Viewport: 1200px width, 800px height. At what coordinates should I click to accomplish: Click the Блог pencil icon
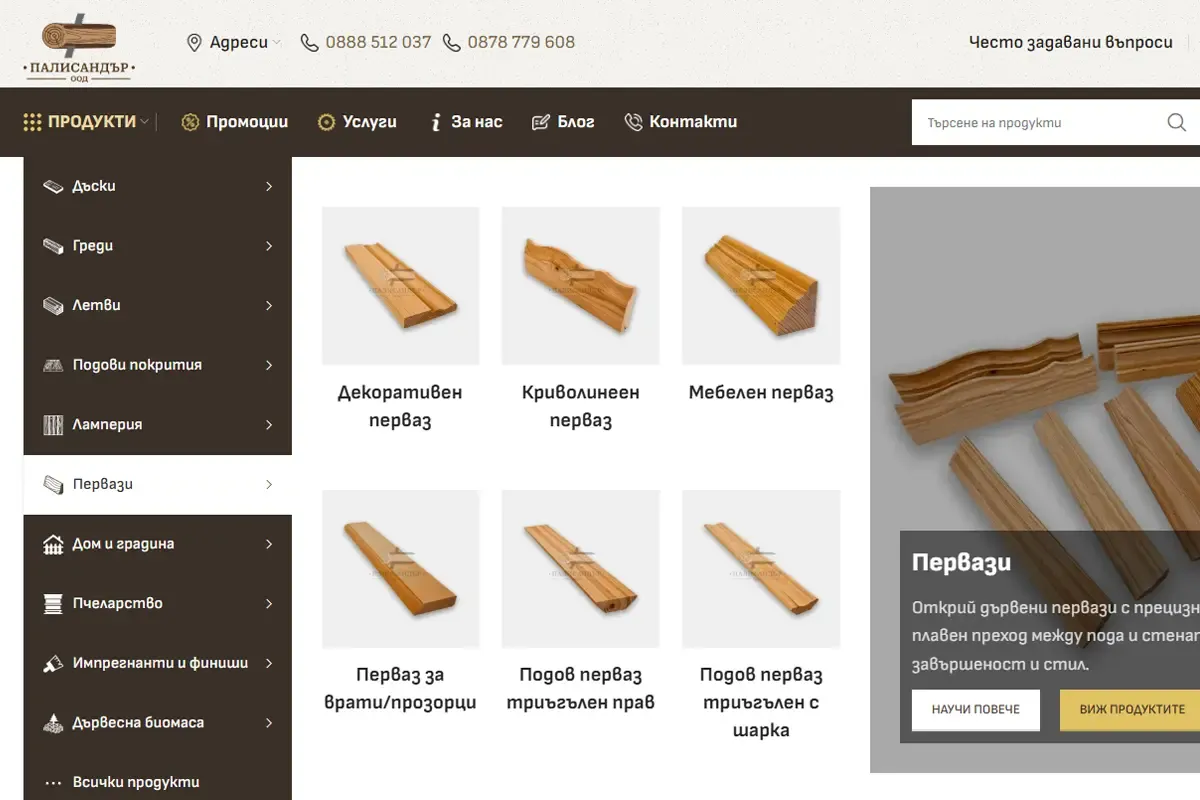click(540, 122)
